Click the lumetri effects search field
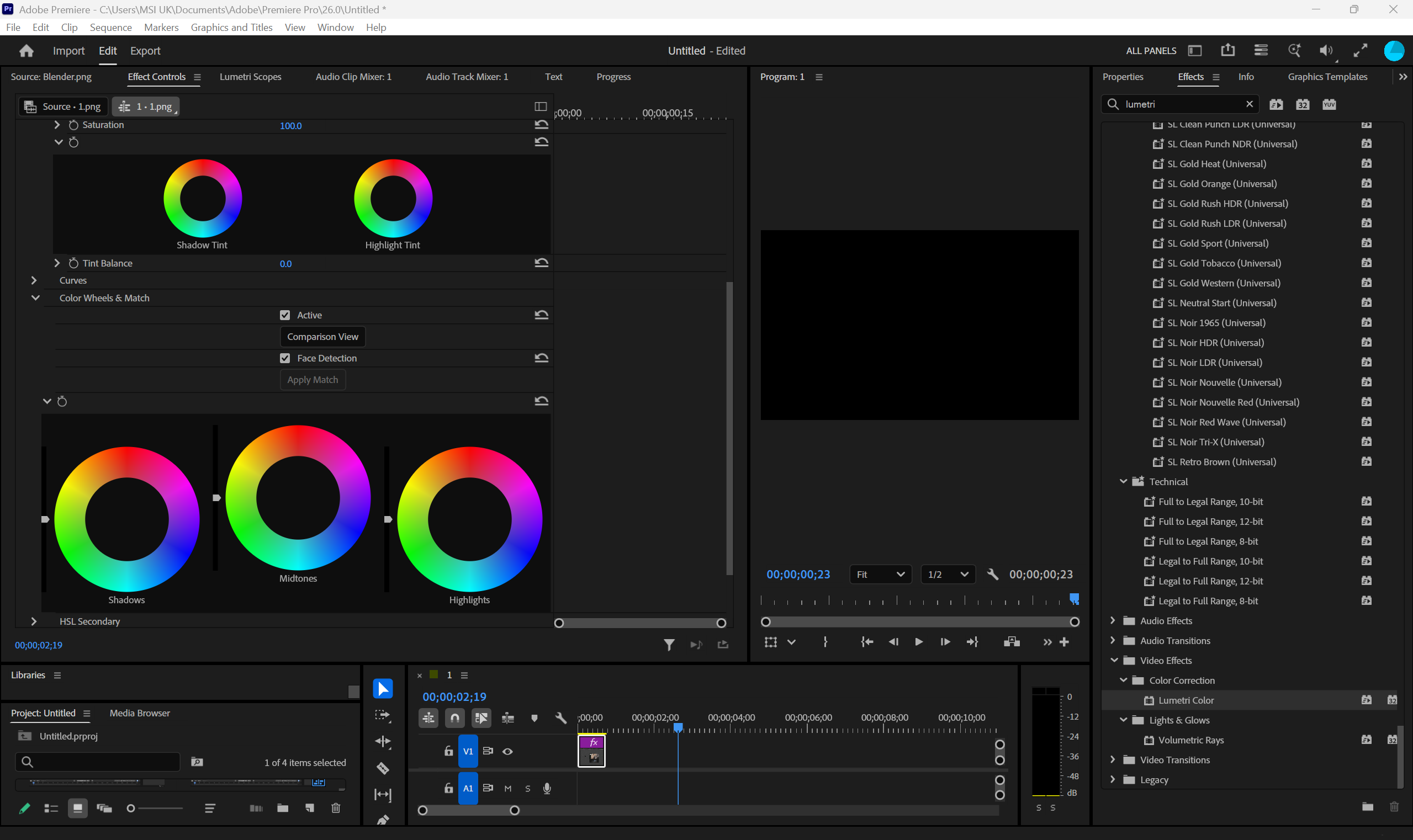 (1181, 104)
